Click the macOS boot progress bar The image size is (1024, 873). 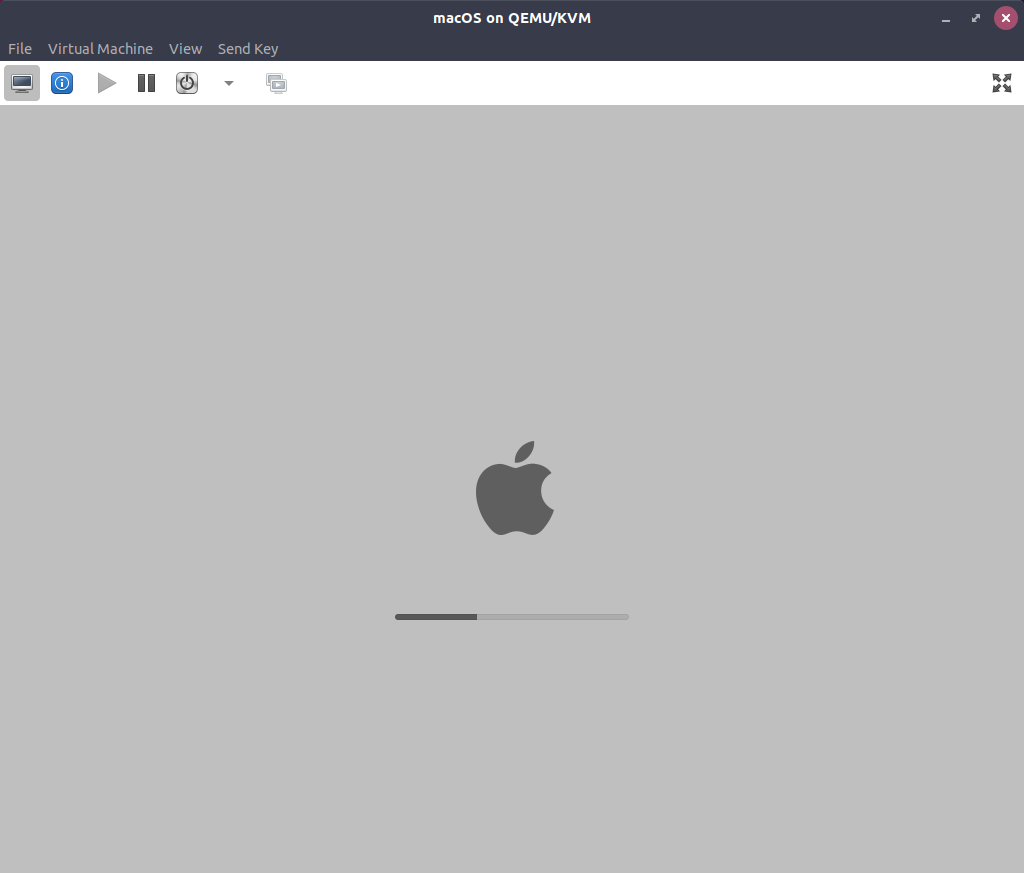click(x=512, y=616)
